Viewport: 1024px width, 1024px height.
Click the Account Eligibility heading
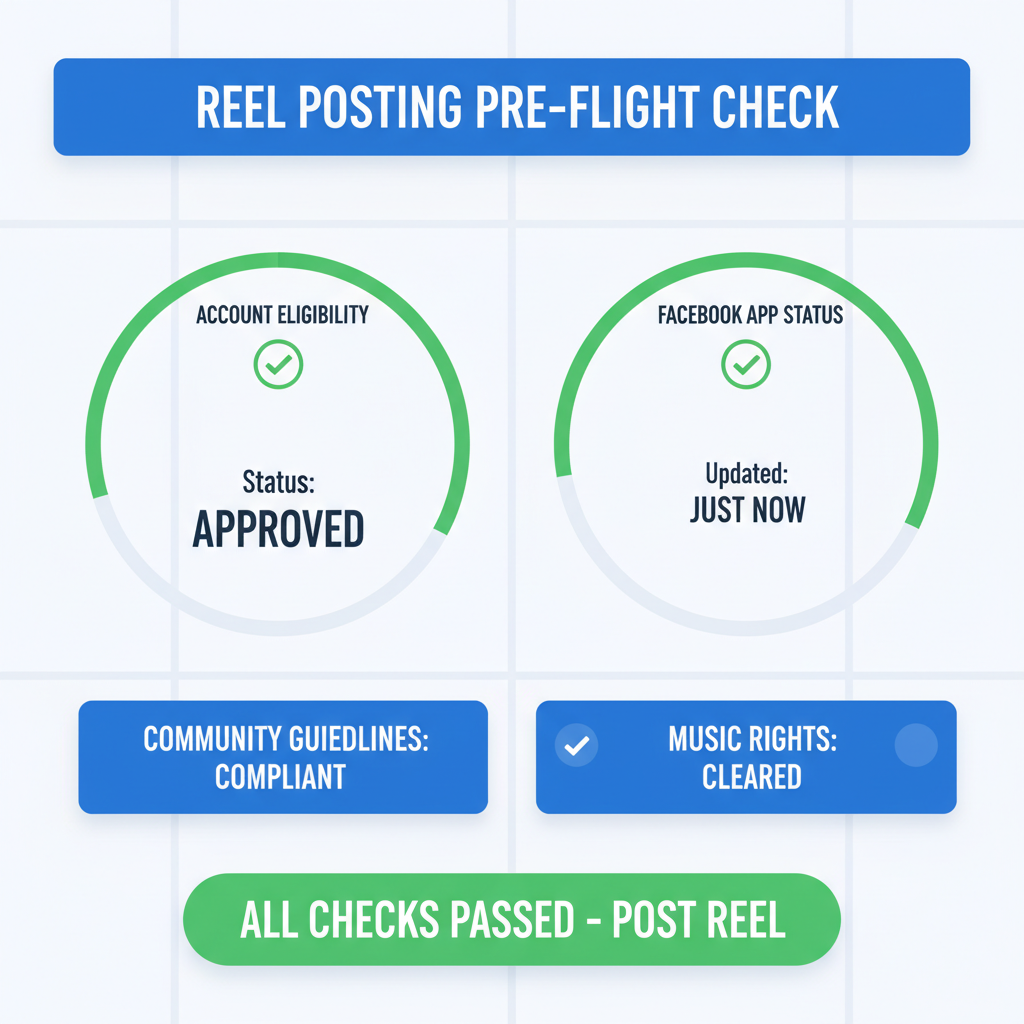[x=282, y=315]
